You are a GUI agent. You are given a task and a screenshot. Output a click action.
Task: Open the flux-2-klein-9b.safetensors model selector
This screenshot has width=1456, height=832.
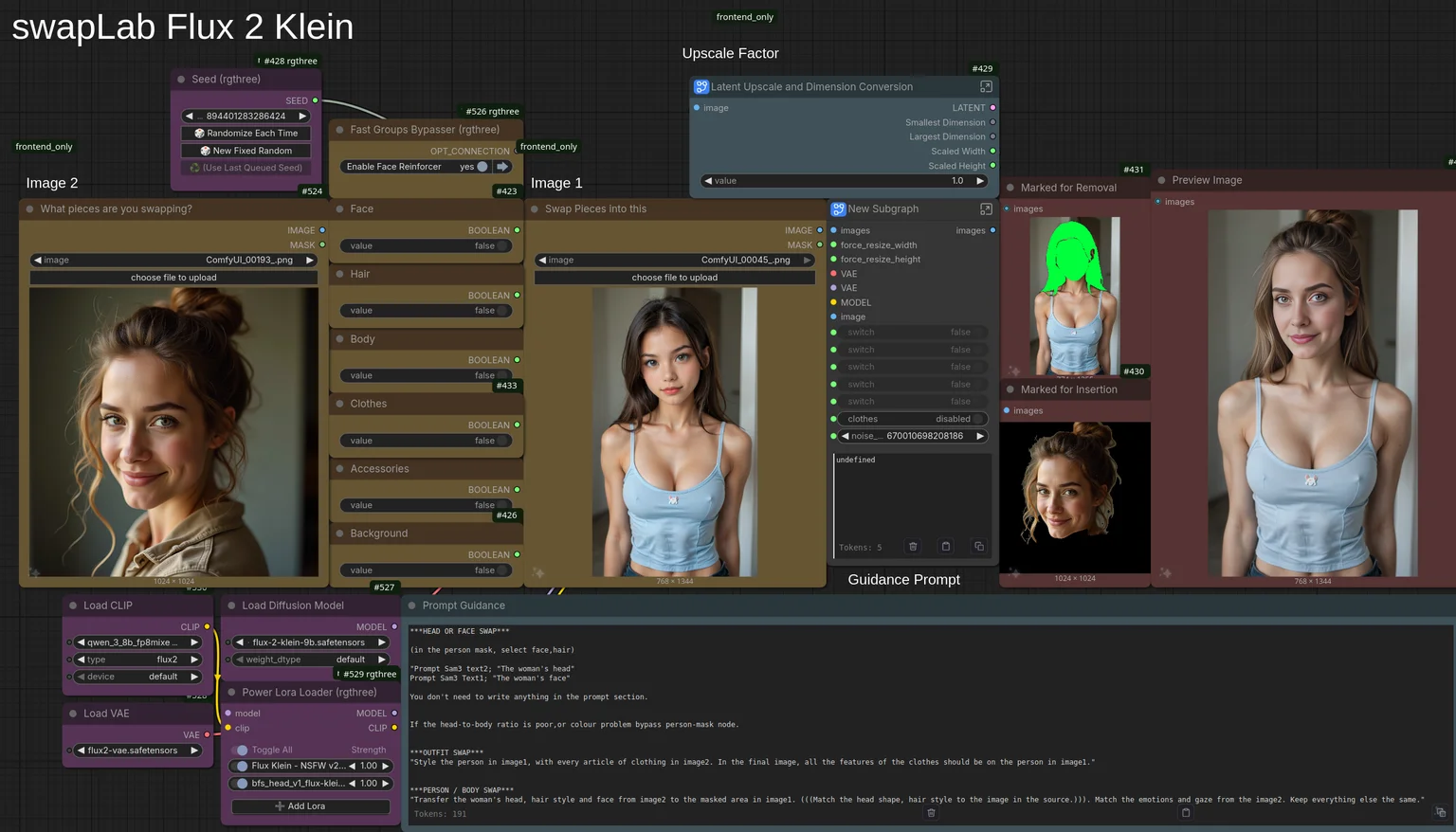click(x=312, y=642)
